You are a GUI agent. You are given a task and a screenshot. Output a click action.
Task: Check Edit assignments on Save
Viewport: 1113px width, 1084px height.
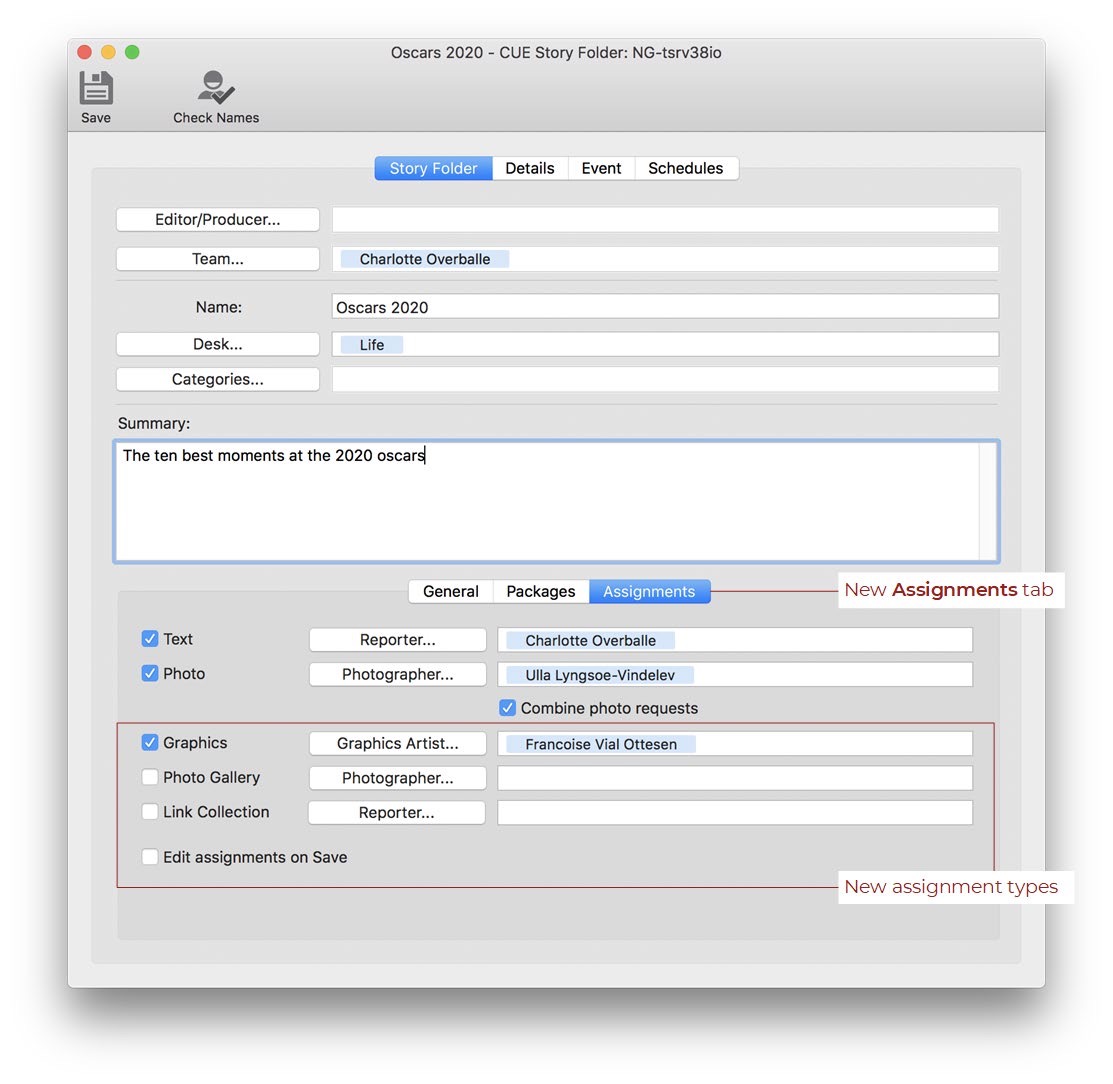(150, 857)
